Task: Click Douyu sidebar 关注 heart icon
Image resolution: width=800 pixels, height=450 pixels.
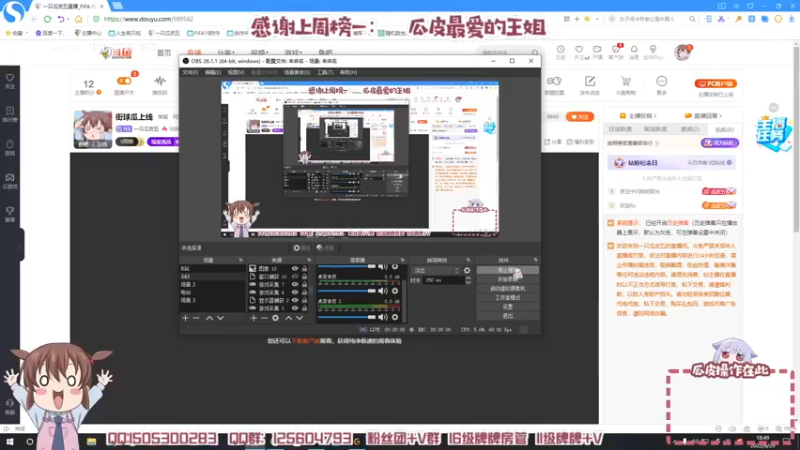Action: coord(10,78)
